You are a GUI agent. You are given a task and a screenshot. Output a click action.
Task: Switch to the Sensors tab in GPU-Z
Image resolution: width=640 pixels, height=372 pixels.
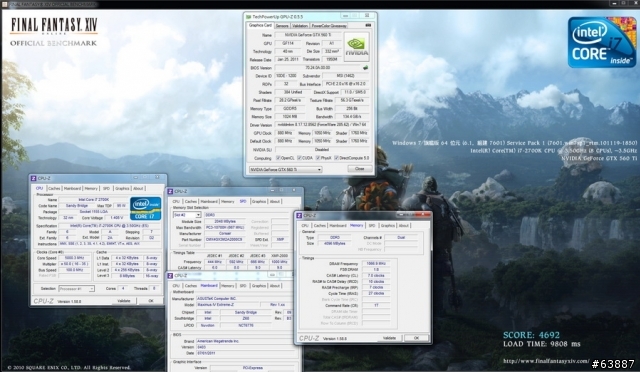coord(282,25)
